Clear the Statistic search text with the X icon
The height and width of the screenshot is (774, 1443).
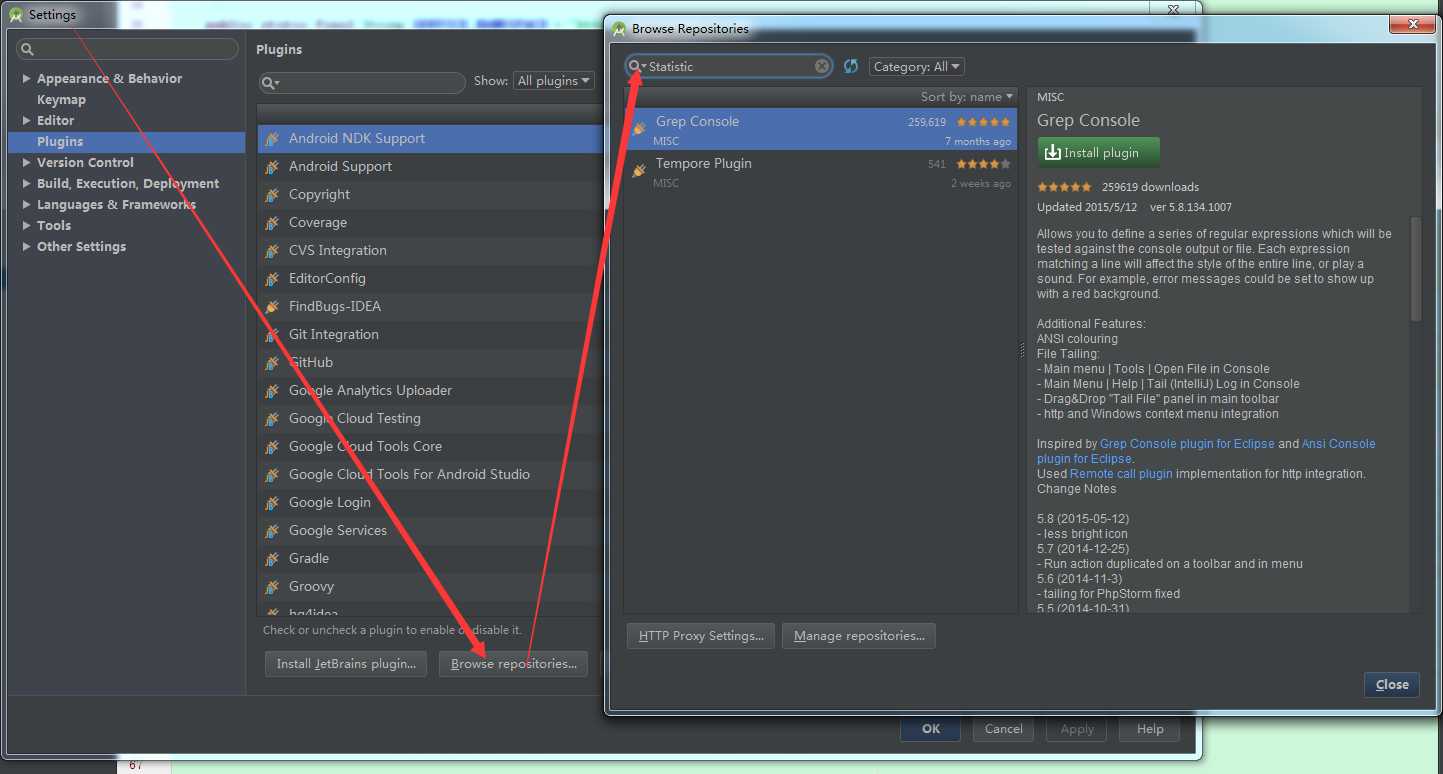822,66
